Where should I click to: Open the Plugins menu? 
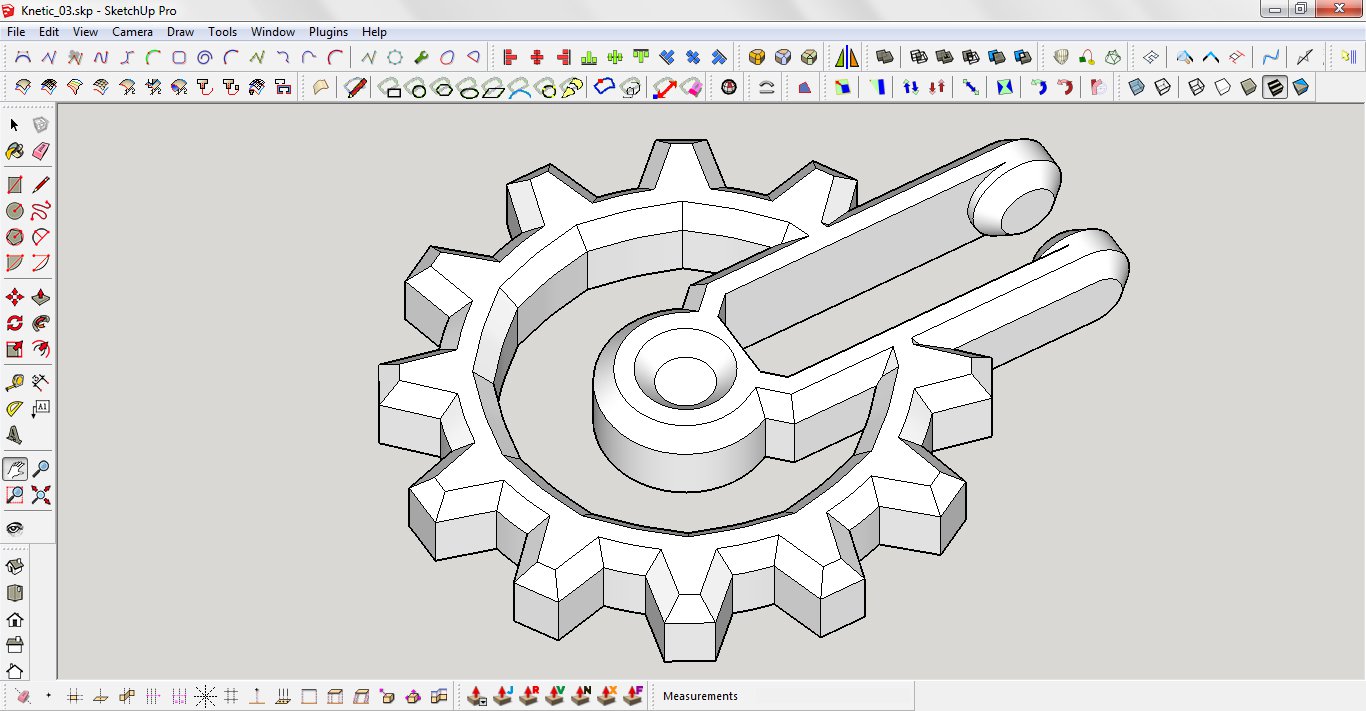click(328, 32)
